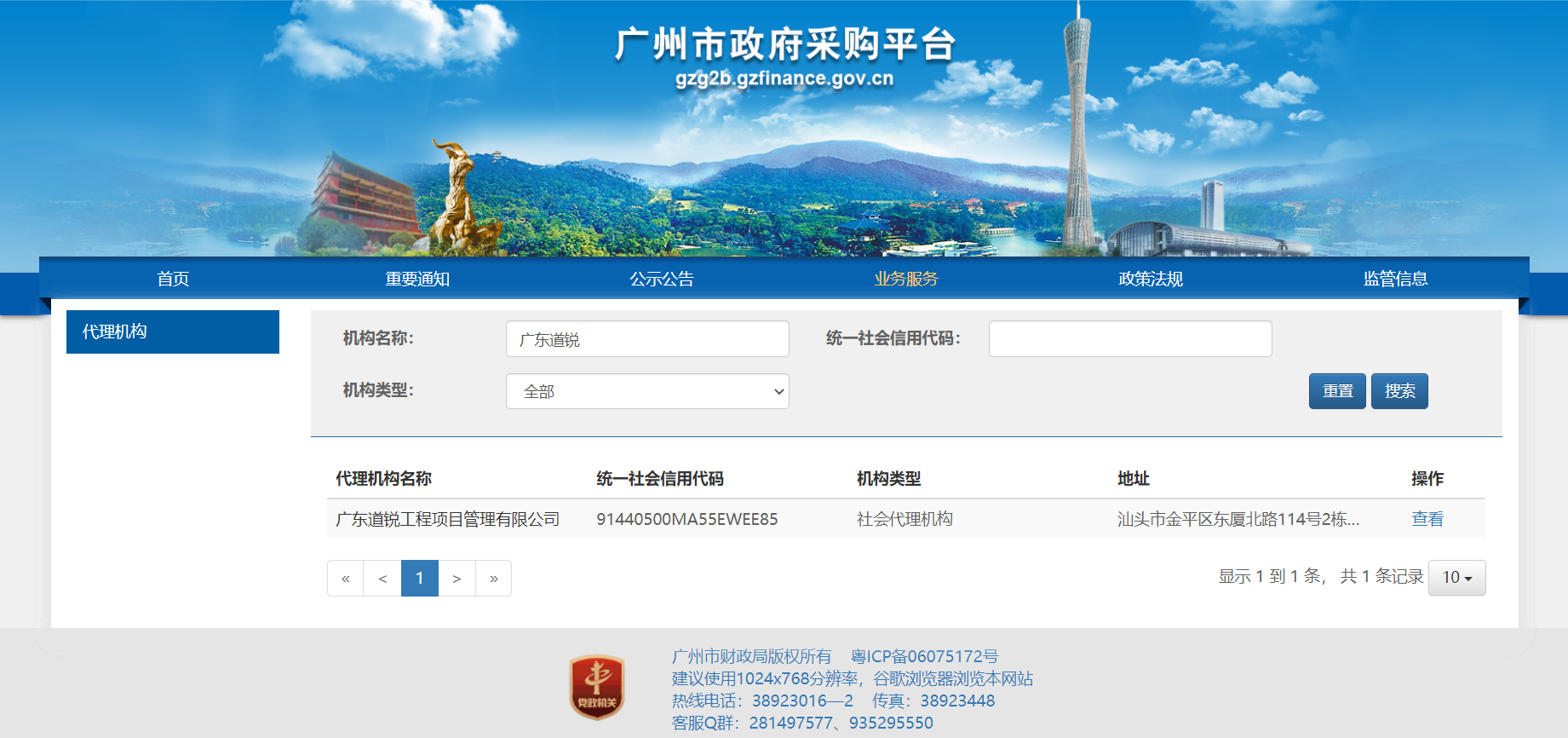This screenshot has height=738, width=1568.
Task: Click address 汕头市金平区东厦北路114号2栋...
Action: 1238,519
